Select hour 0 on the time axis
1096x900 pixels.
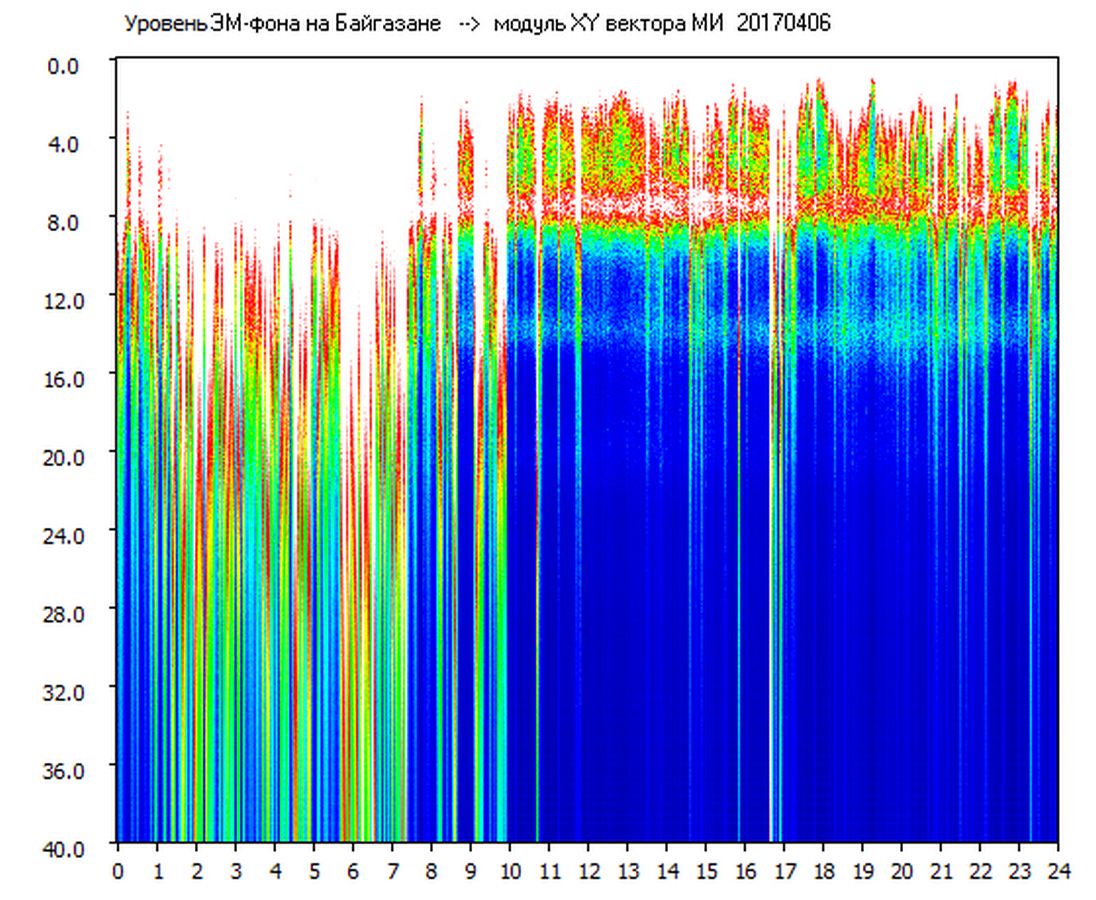pyautogui.click(x=118, y=871)
